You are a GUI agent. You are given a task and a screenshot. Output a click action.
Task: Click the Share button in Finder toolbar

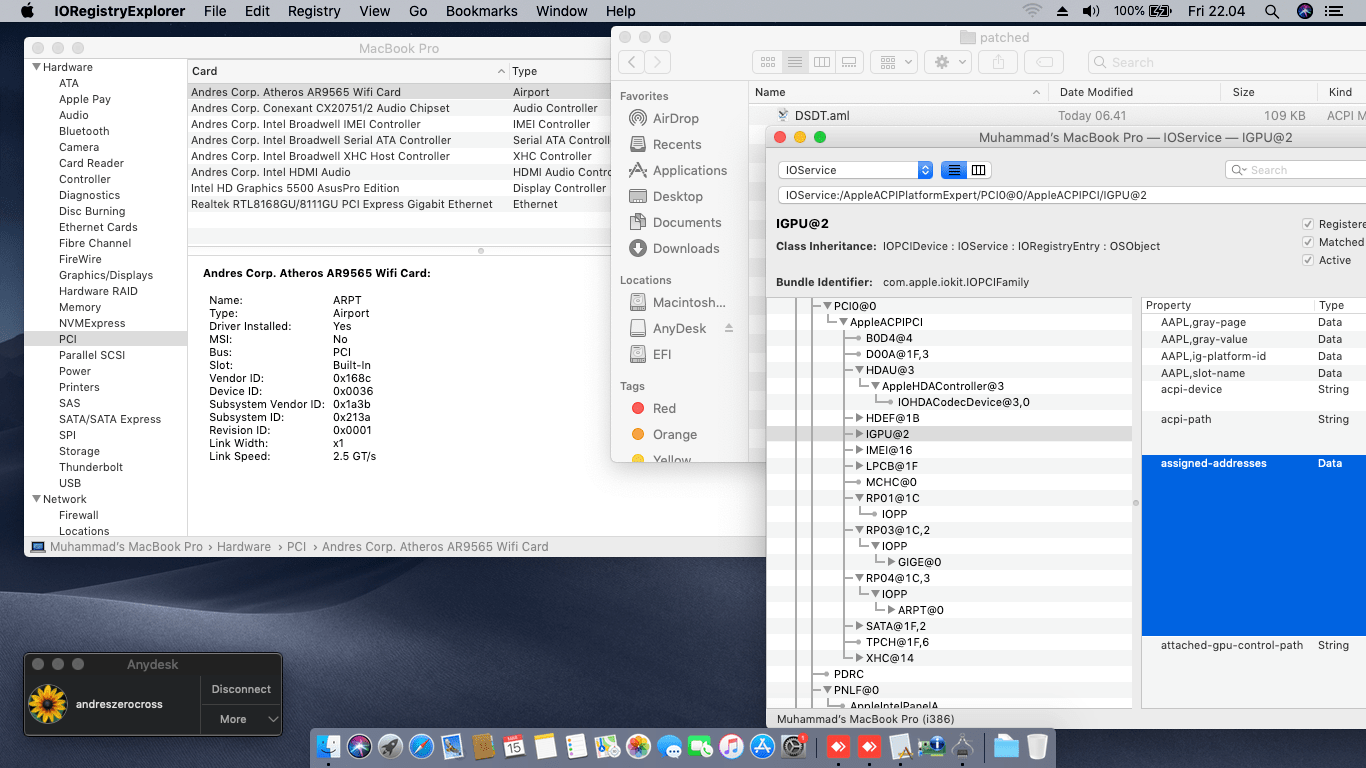(x=998, y=62)
